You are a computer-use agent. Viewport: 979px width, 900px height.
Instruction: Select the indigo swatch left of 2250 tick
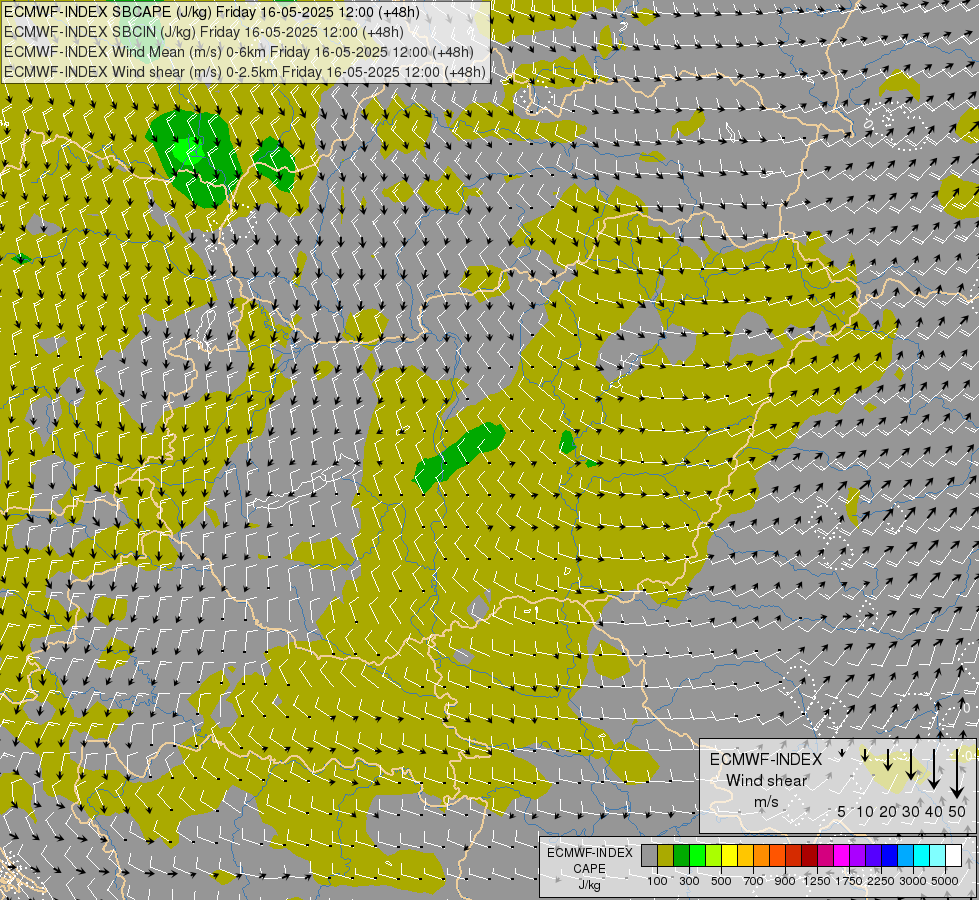pos(873,856)
